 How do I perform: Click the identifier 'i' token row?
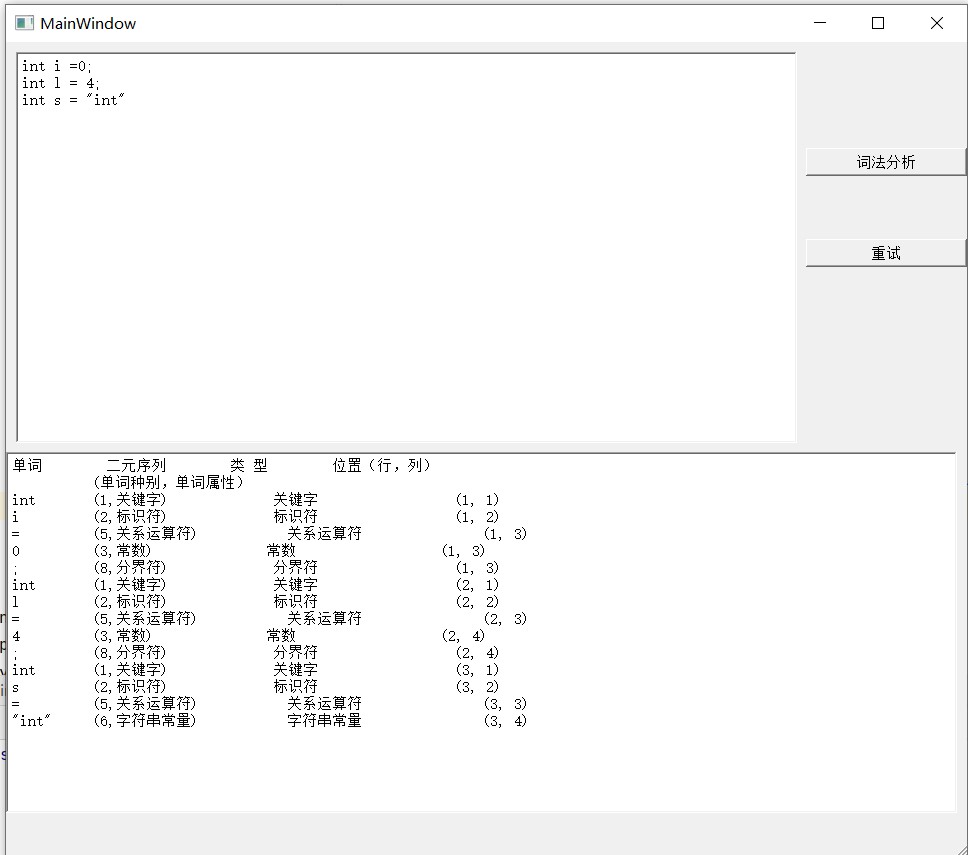(x=14, y=516)
